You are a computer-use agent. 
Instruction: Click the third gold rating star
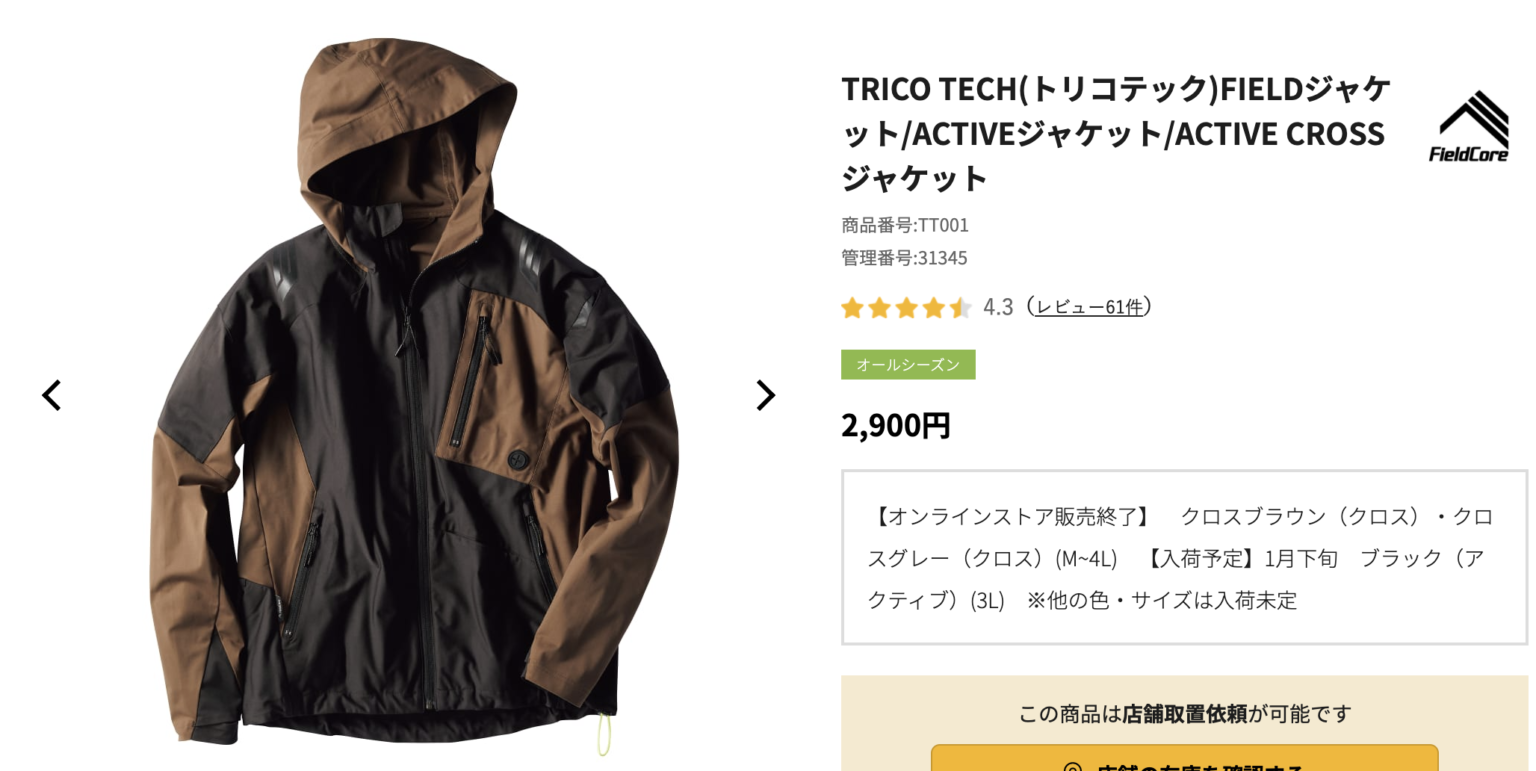coord(907,308)
